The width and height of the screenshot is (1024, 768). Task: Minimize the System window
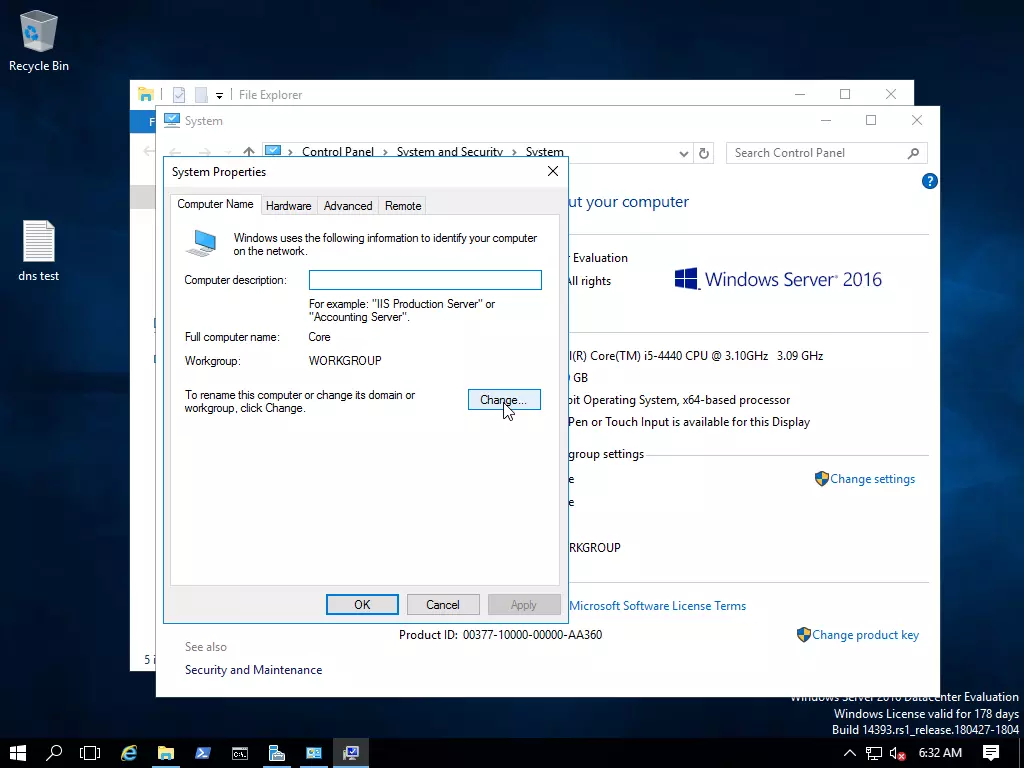click(825, 120)
